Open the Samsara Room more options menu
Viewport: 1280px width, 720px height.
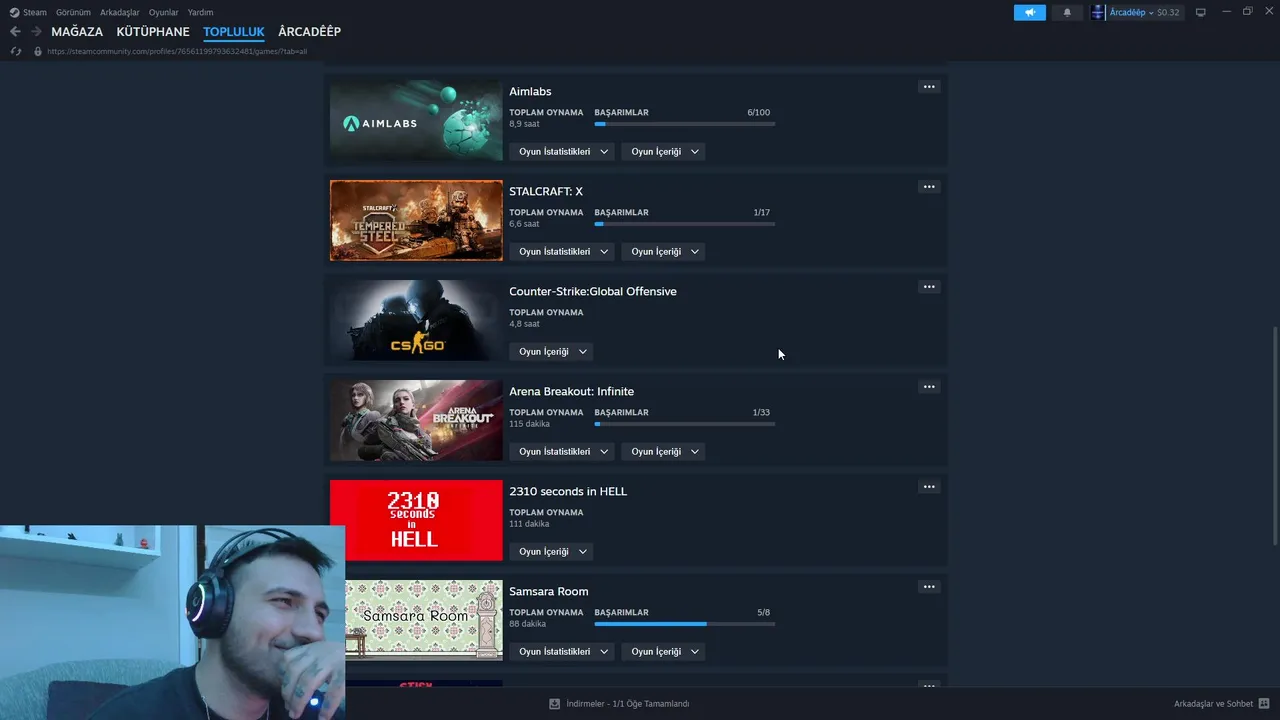[x=929, y=587]
